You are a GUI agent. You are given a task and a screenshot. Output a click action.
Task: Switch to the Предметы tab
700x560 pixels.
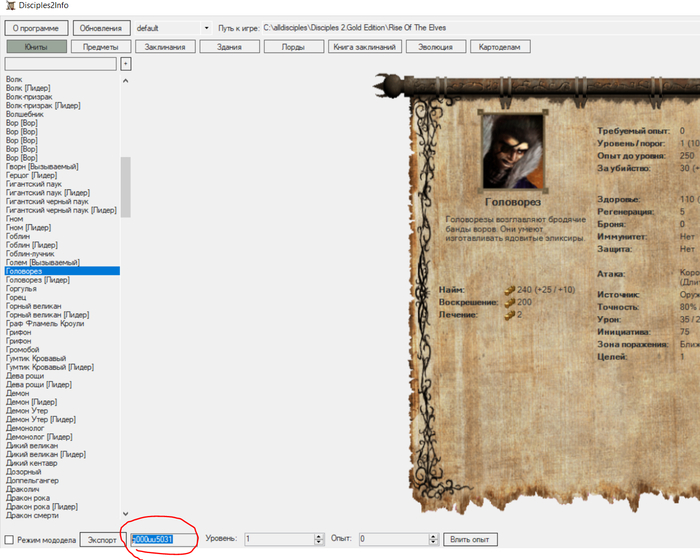point(101,47)
